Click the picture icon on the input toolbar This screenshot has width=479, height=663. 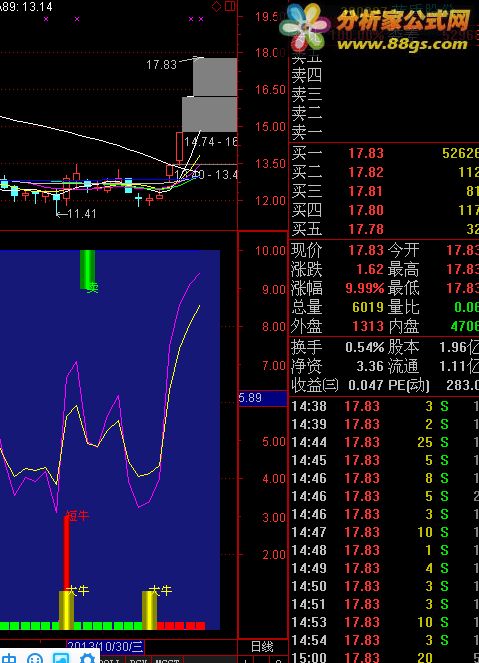pyautogui.click(x=60, y=658)
